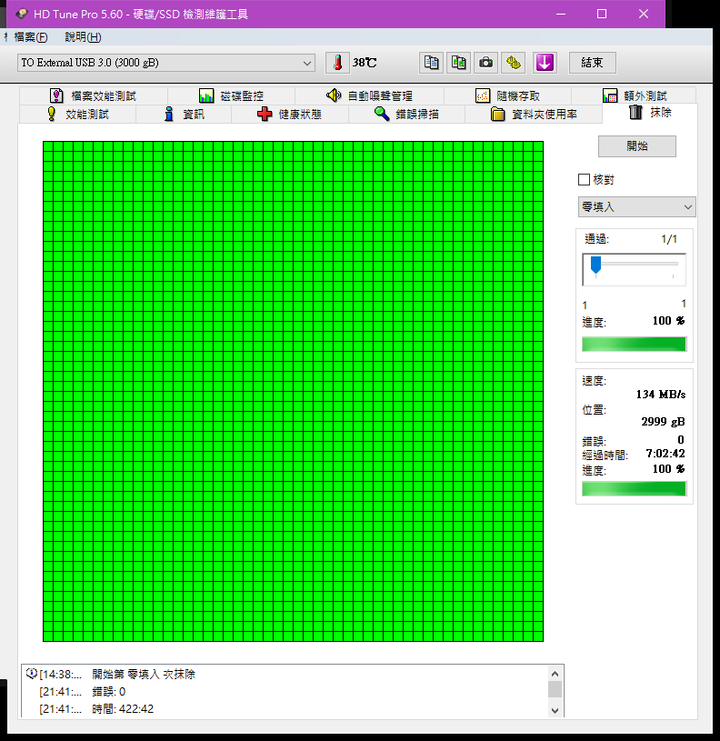Click the HD Tune app icon in title bar
This screenshot has height=741, width=720.
(21, 14)
